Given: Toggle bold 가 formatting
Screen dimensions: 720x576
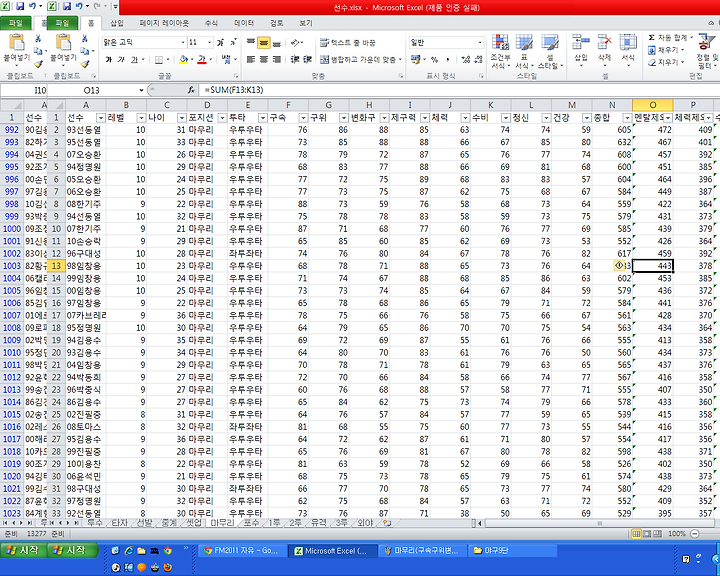Looking at the screenshot, I should pos(109,59).
